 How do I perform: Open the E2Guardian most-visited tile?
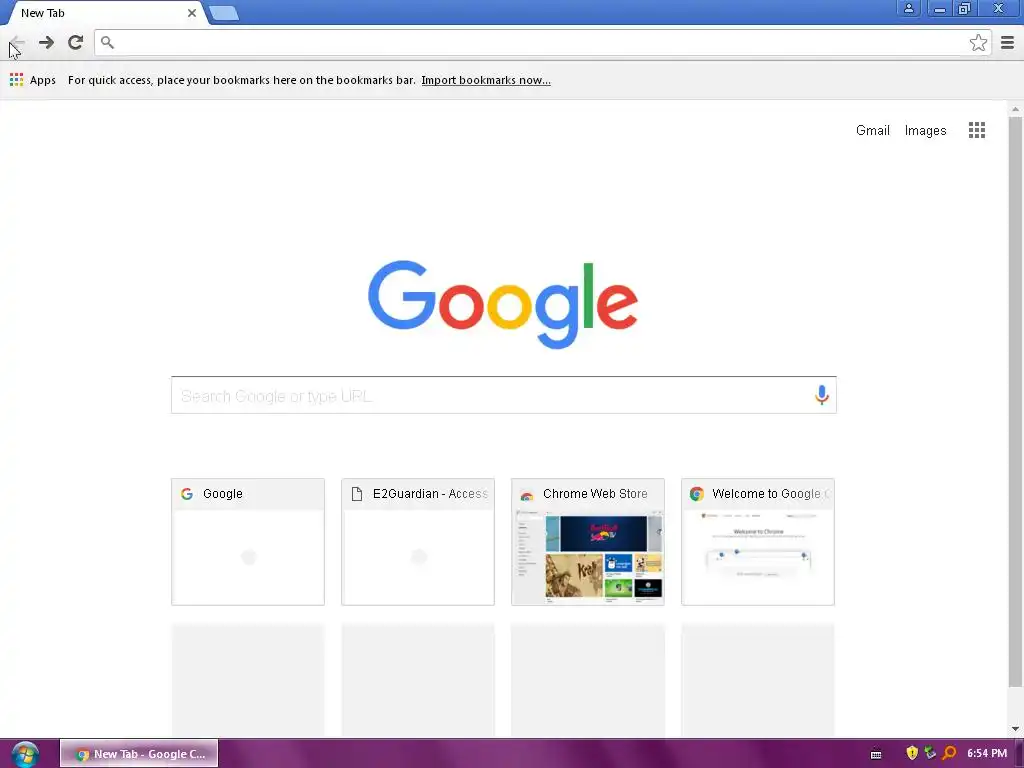point(418,542)
